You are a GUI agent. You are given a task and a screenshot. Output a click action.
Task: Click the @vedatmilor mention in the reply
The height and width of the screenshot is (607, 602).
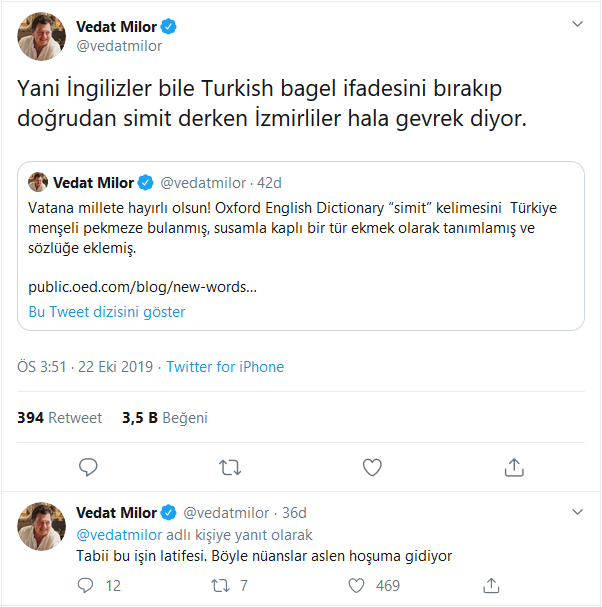[x=118, y=535]
